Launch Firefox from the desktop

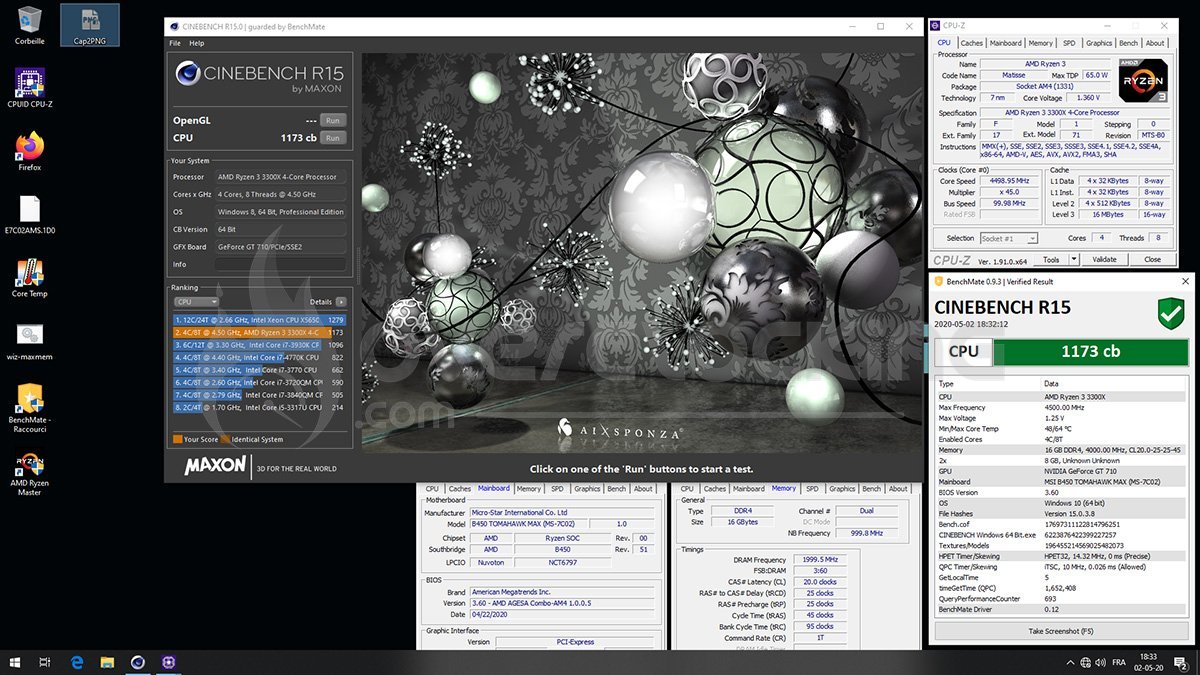(30, 151)
